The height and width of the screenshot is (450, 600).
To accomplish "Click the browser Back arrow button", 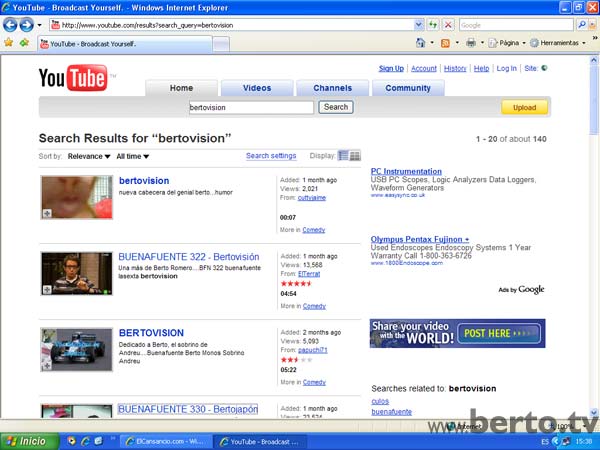I will point(11,24).
